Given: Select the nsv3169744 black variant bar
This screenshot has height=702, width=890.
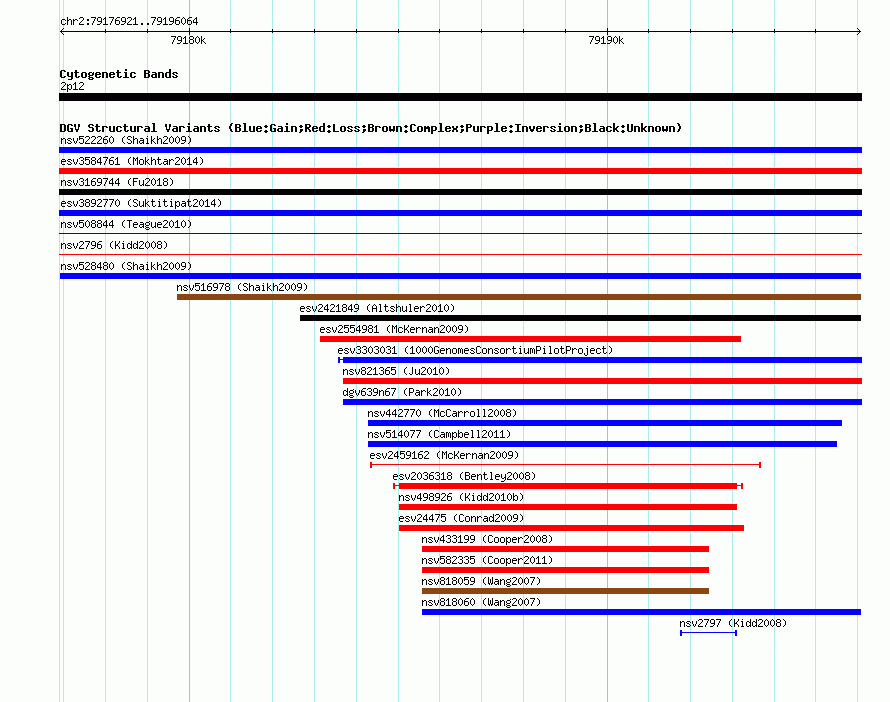Looking at the screenshot, I should (460, 192).
